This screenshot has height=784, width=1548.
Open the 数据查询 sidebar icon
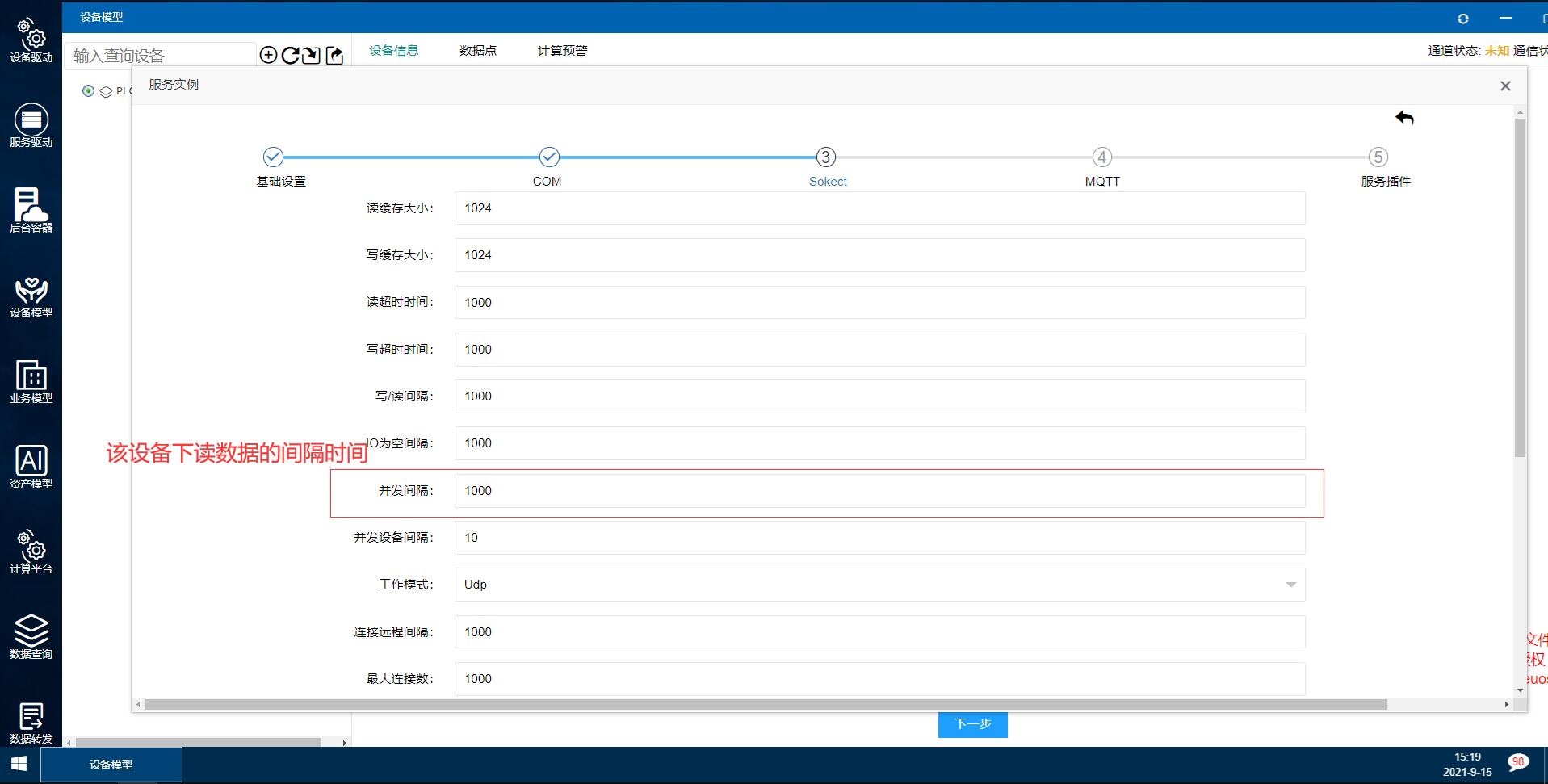coord(31,637)
